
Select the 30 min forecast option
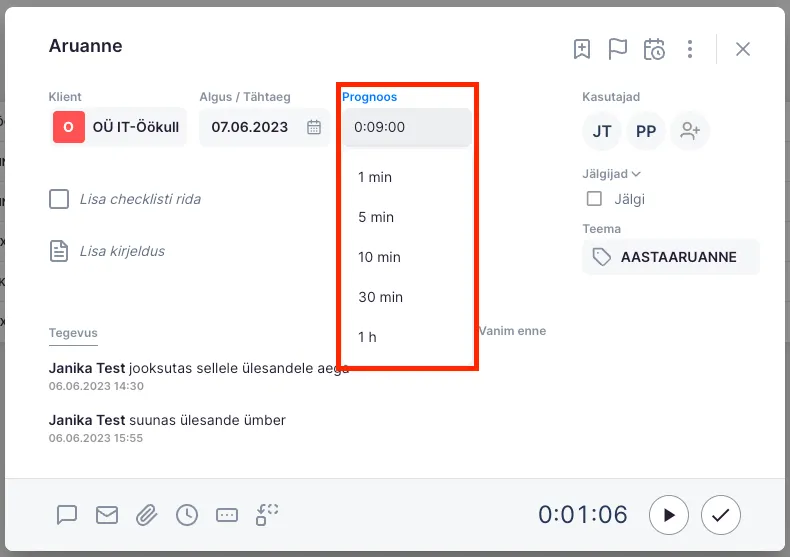[380, 297]
